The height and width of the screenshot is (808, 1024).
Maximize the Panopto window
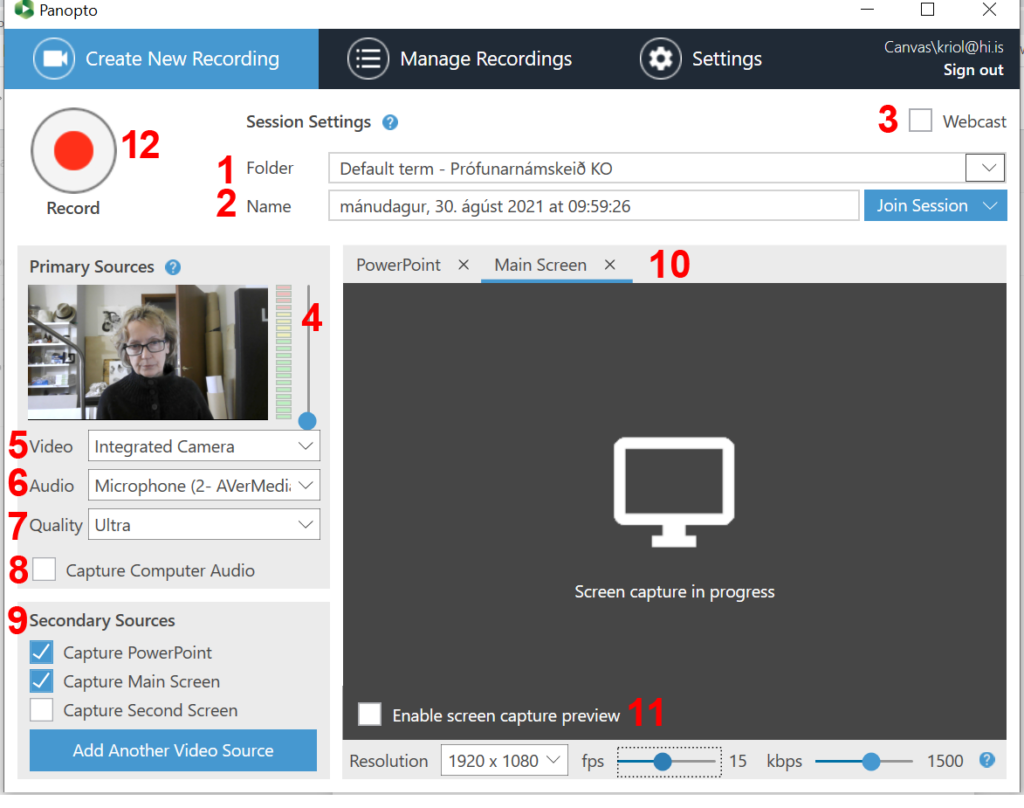(x=927, y=9)
